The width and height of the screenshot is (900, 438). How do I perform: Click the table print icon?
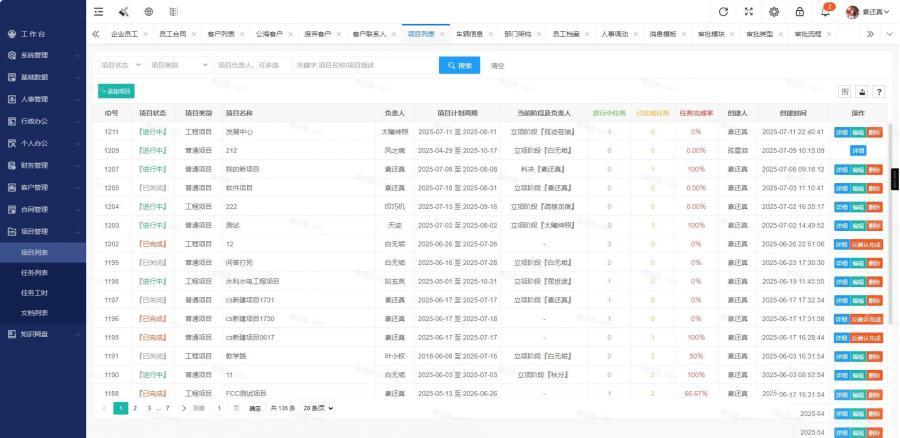[x=862, y=92]
